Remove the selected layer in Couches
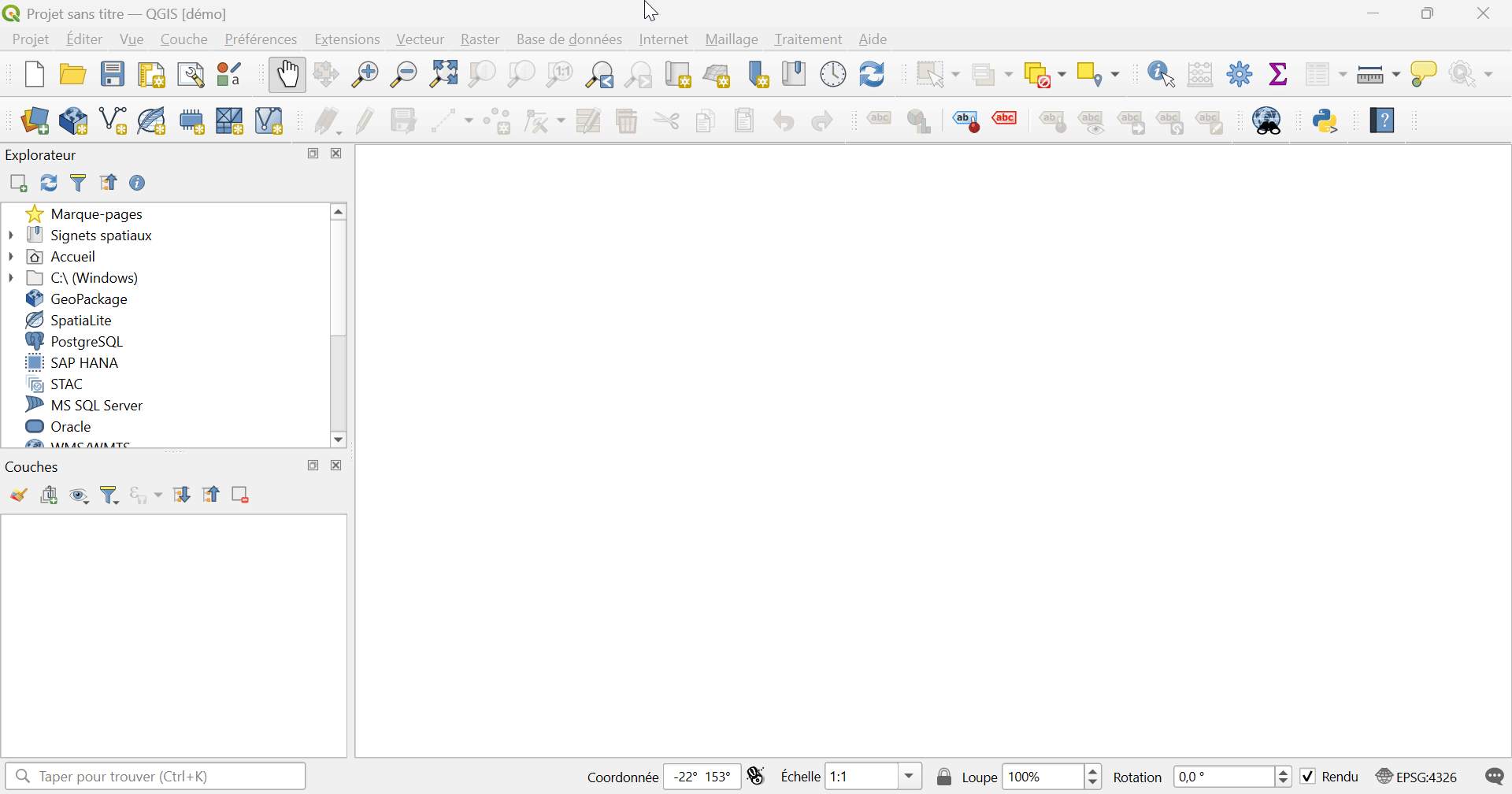Image resolution: width=1512 pixels, height=794 pixels. 241,495
